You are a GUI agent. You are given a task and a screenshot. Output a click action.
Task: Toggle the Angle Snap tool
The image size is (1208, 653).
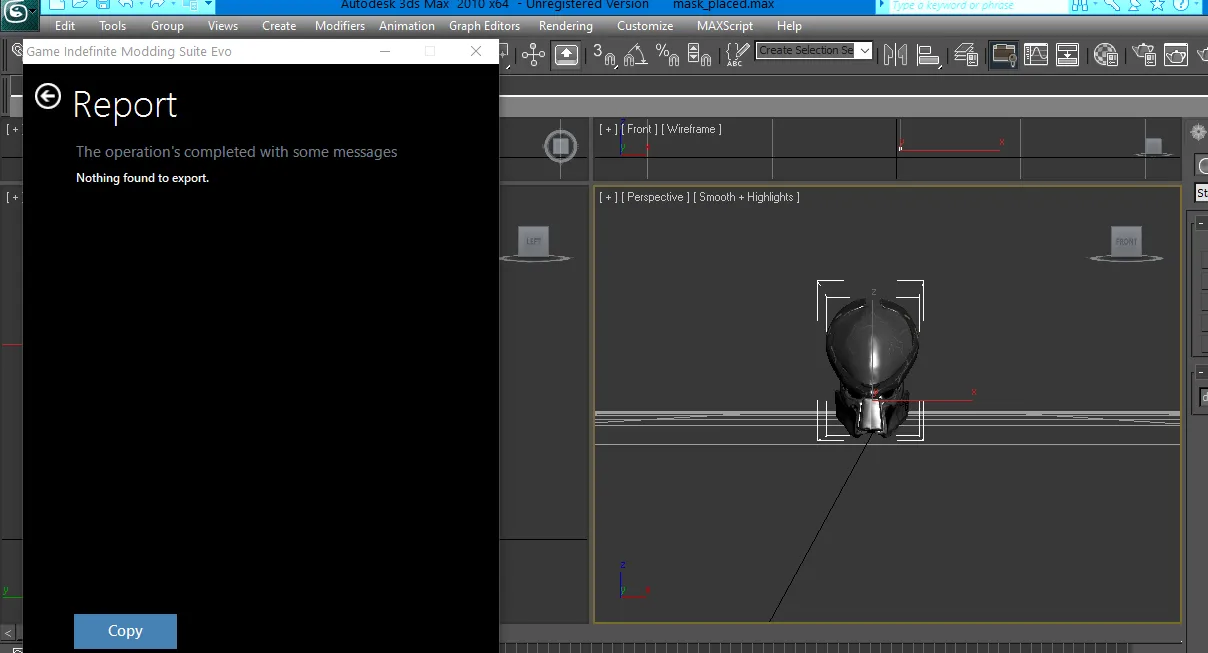(x=635, y=55)
